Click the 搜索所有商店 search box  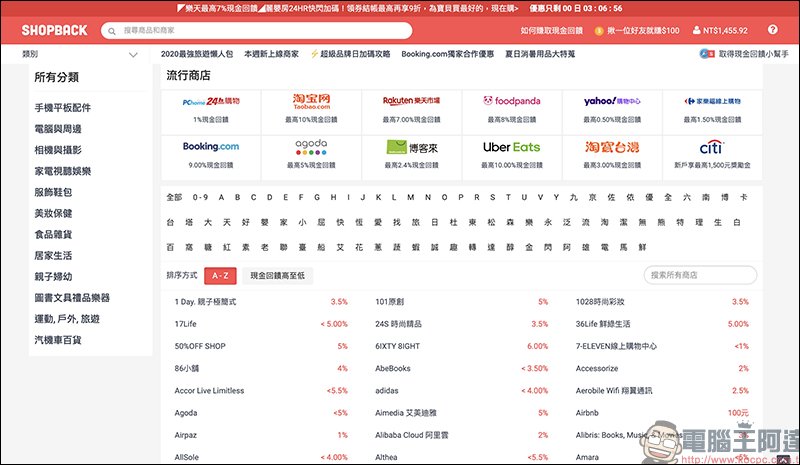click(x=700, y=275)
